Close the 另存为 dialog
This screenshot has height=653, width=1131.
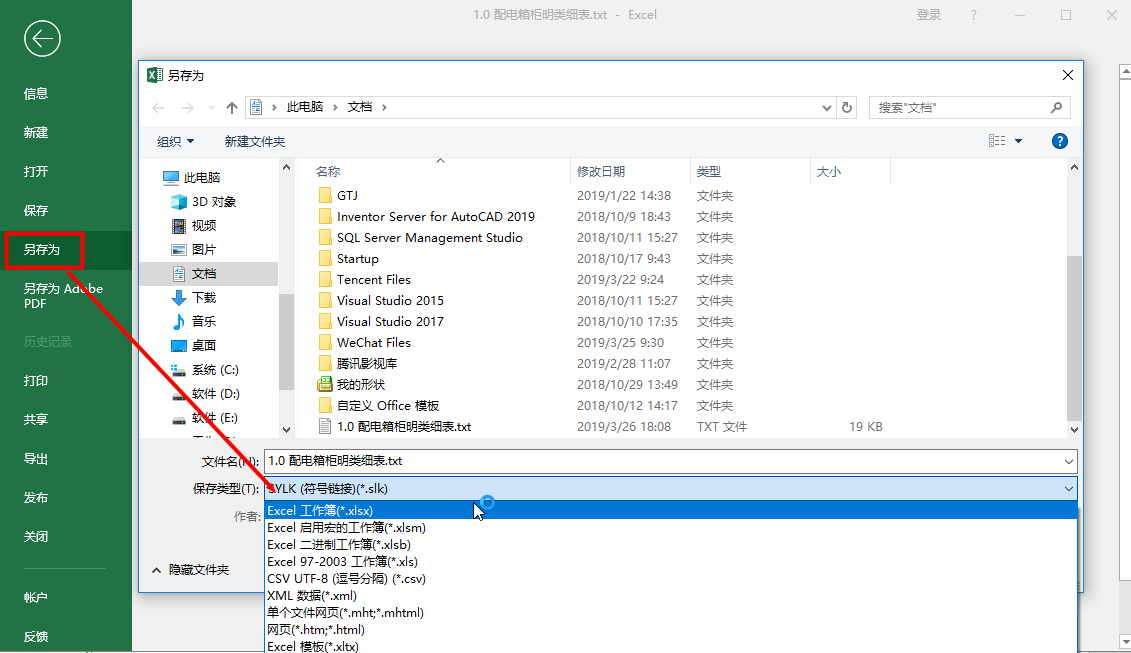coord(1068,75)
